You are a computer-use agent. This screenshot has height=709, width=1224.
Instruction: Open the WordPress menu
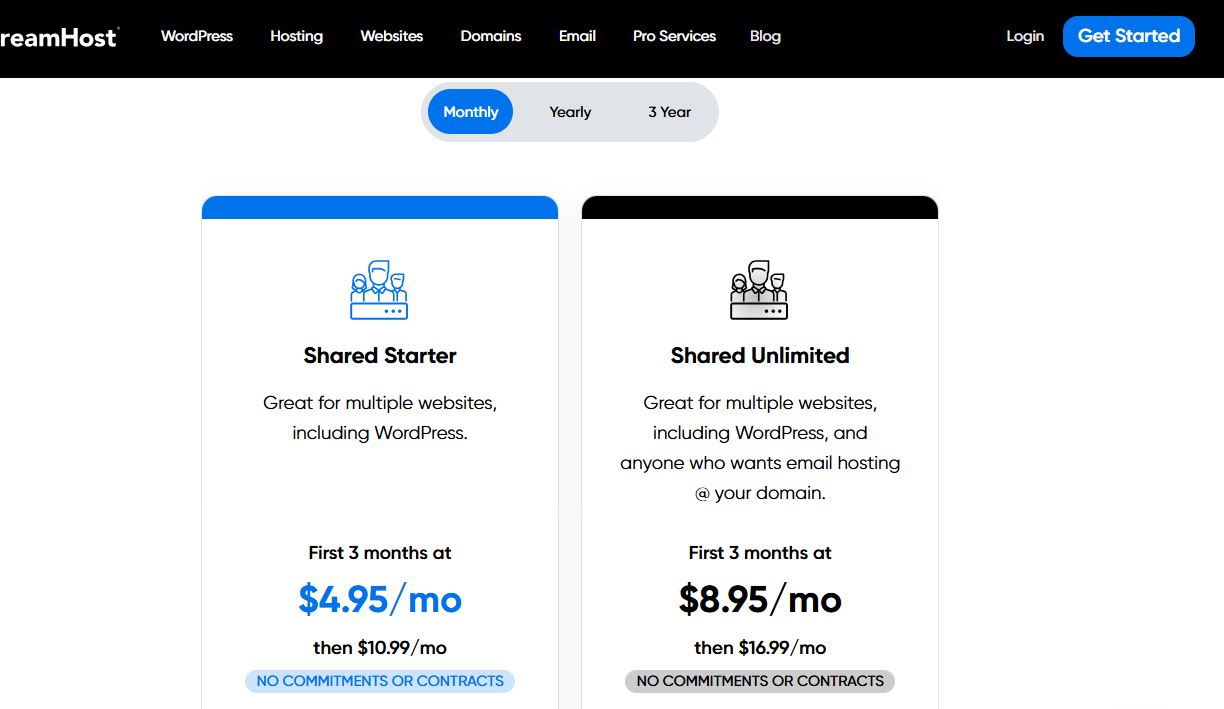[x=196, y=36]
